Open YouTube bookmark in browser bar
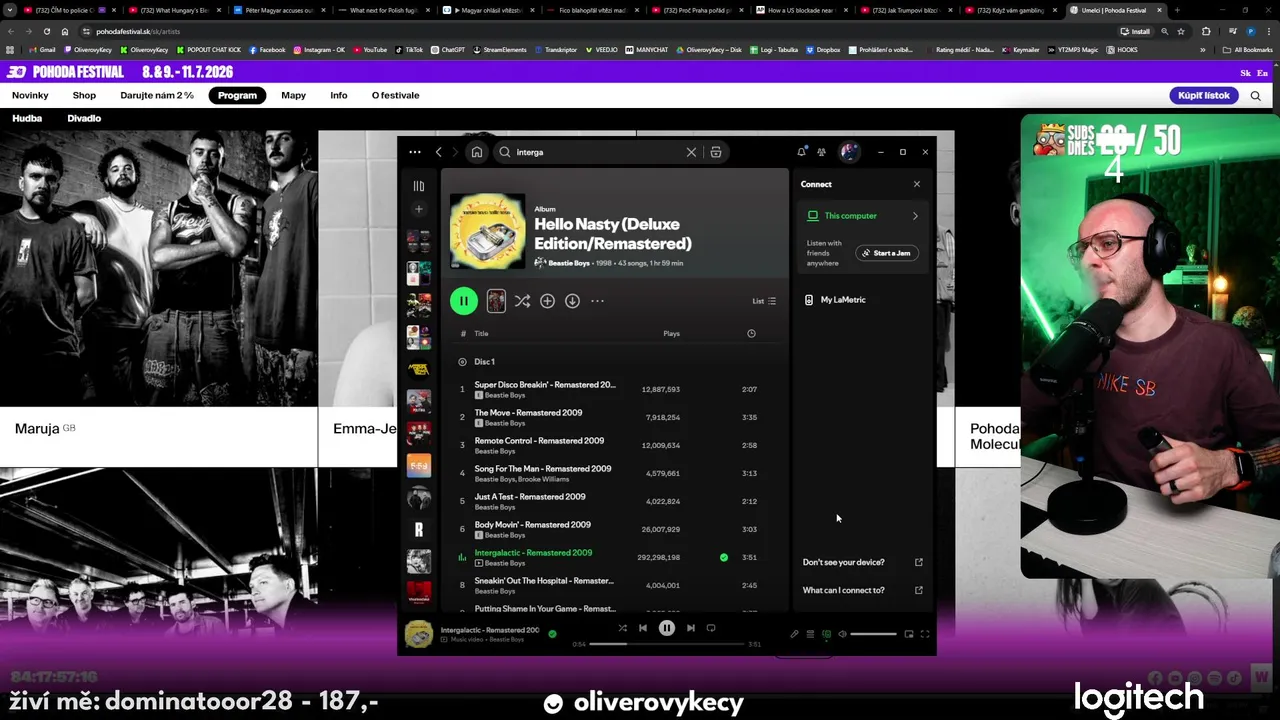The width and height of the screenshot is (1280, 720). tap(369, 49)
